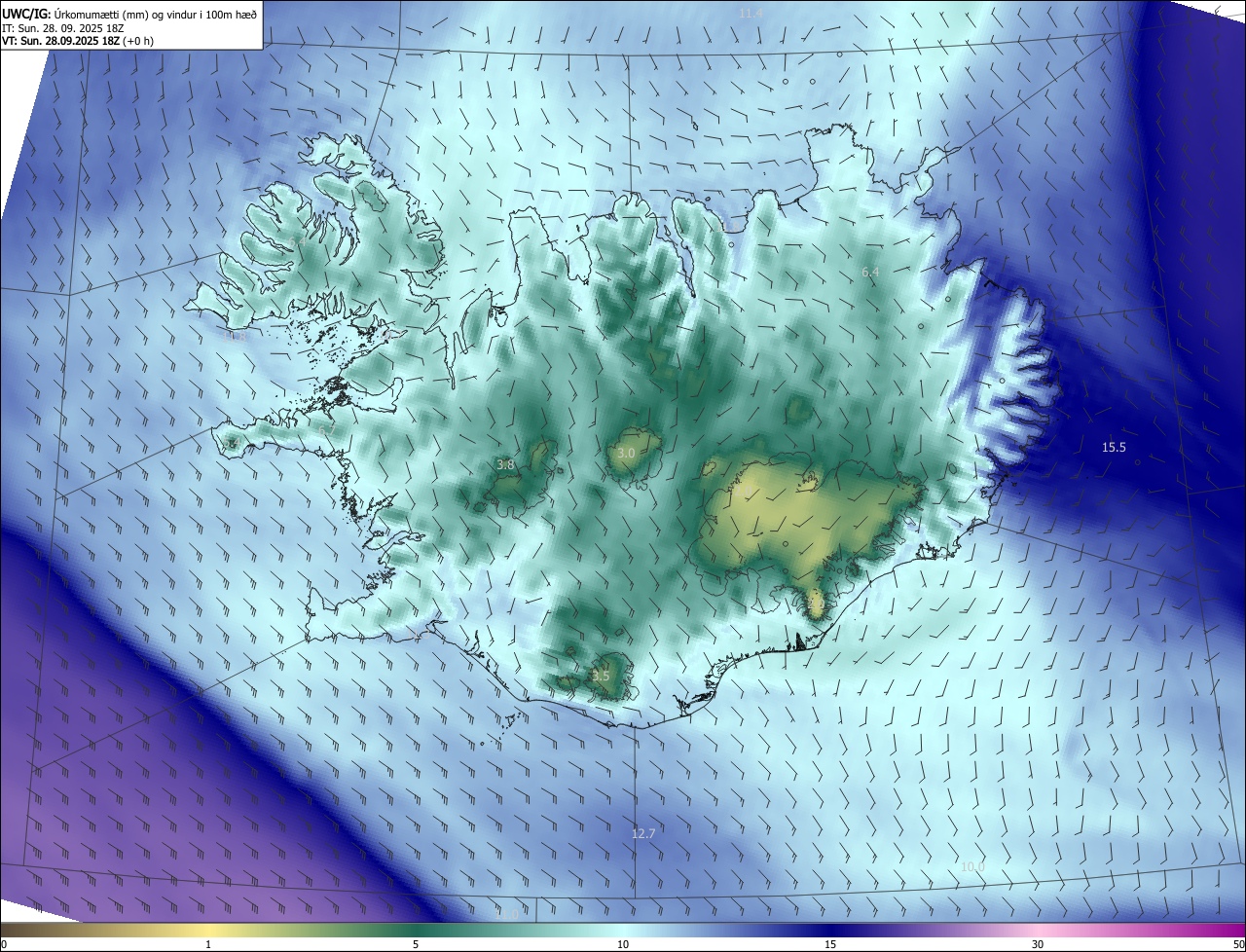Click the 6.4 value over northeast Iceland
The image size is (1246, 952).
click(870, 273)
